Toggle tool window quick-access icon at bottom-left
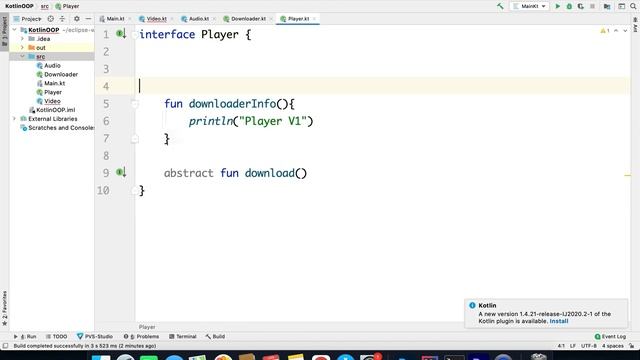This screenshot has width=640, height=360. click(x=5, y=346)
